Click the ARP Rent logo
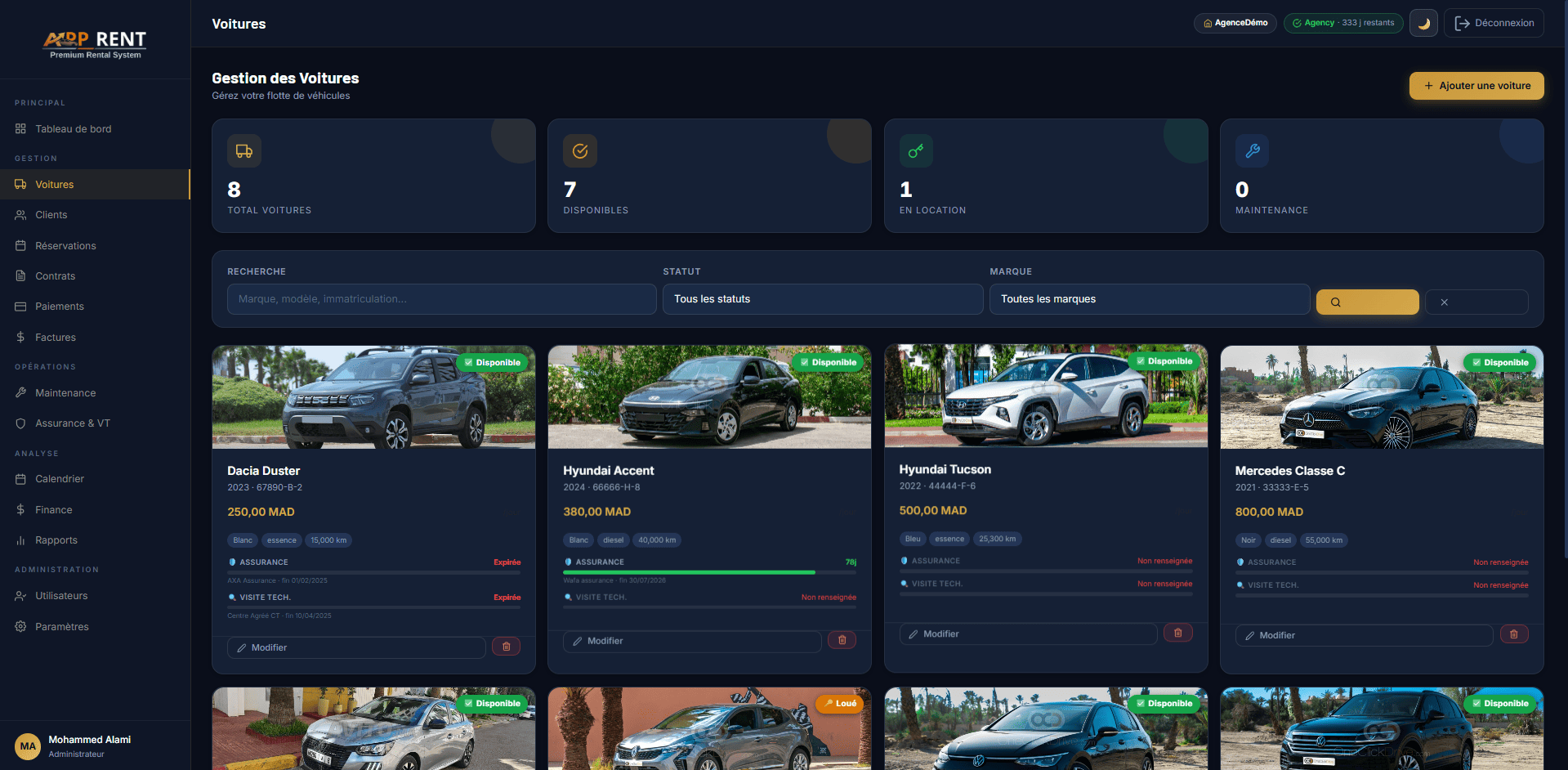 click(x=95, y=44)
